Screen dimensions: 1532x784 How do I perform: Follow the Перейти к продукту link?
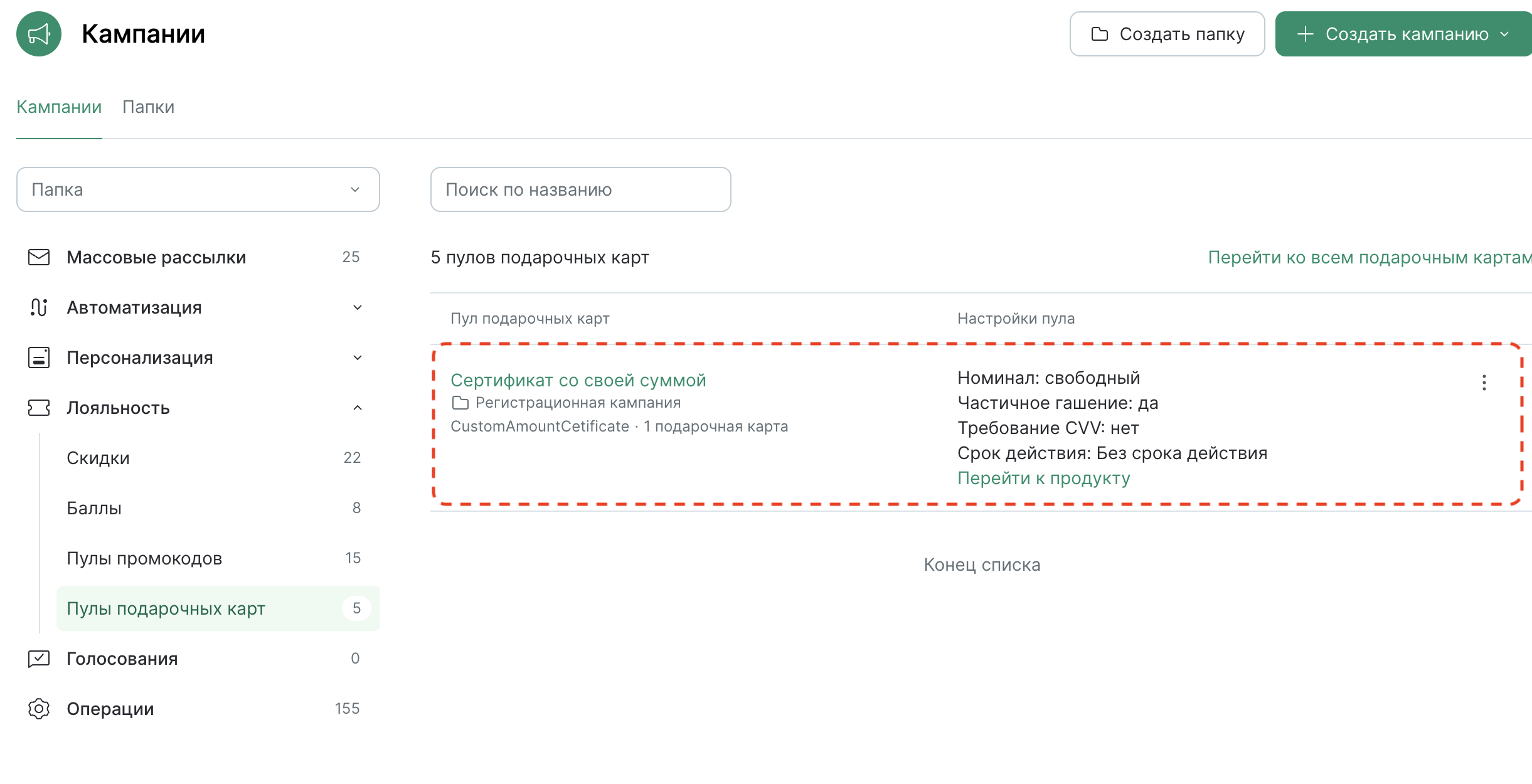[x=1043, y=478]
